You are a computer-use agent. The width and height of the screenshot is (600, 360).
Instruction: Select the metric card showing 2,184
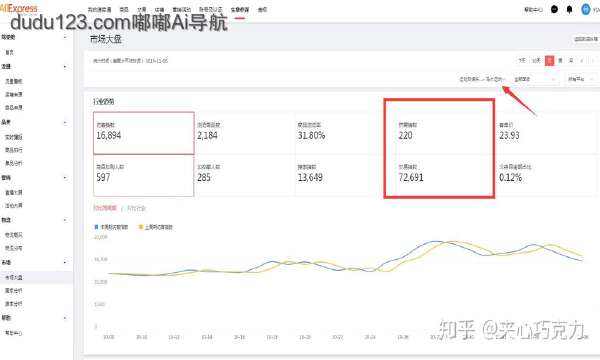point(244,133)
